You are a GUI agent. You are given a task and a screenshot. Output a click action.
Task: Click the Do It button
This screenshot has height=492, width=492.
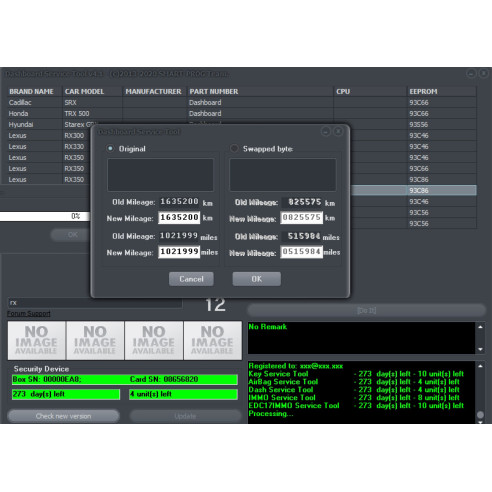click(x=366, y=310)
